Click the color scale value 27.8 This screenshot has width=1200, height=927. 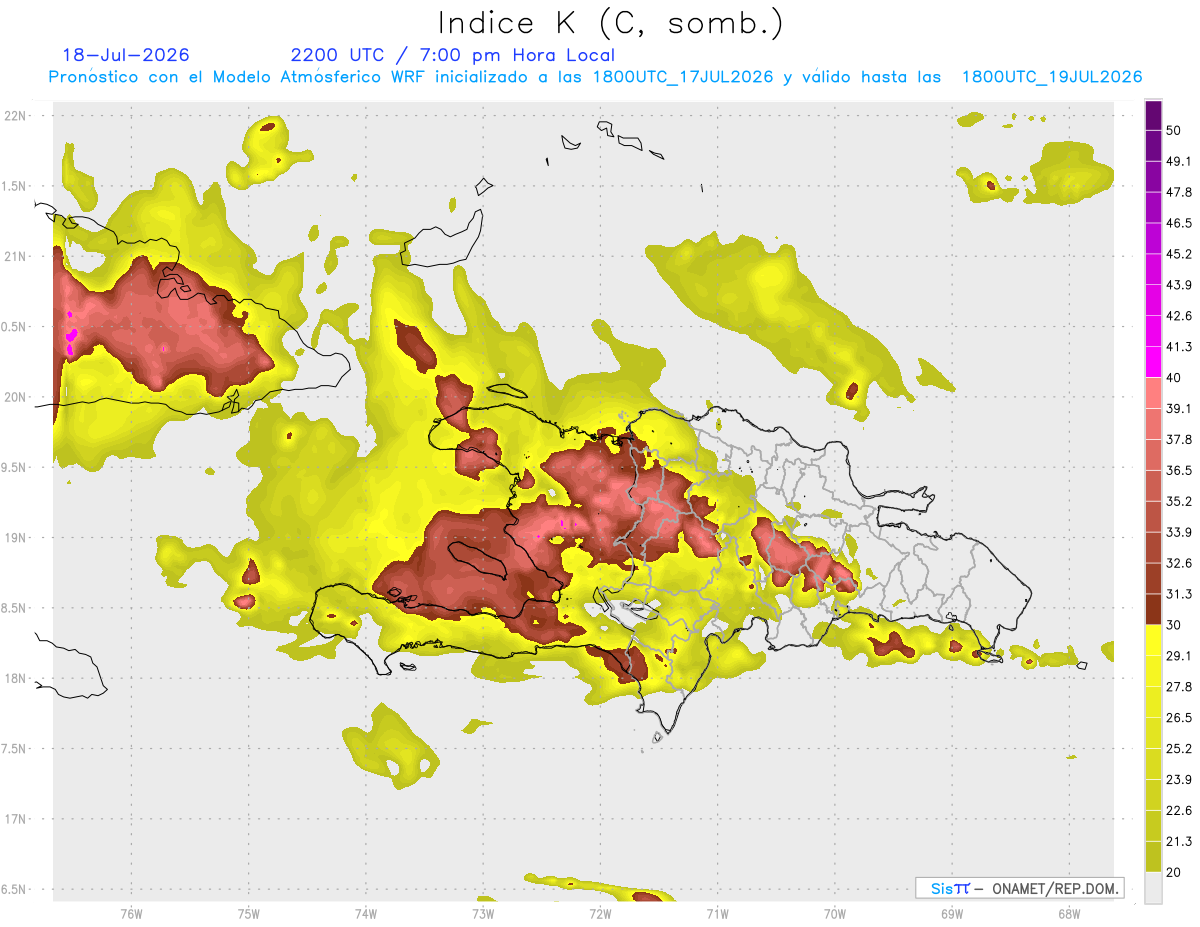tap(1179, 686)
